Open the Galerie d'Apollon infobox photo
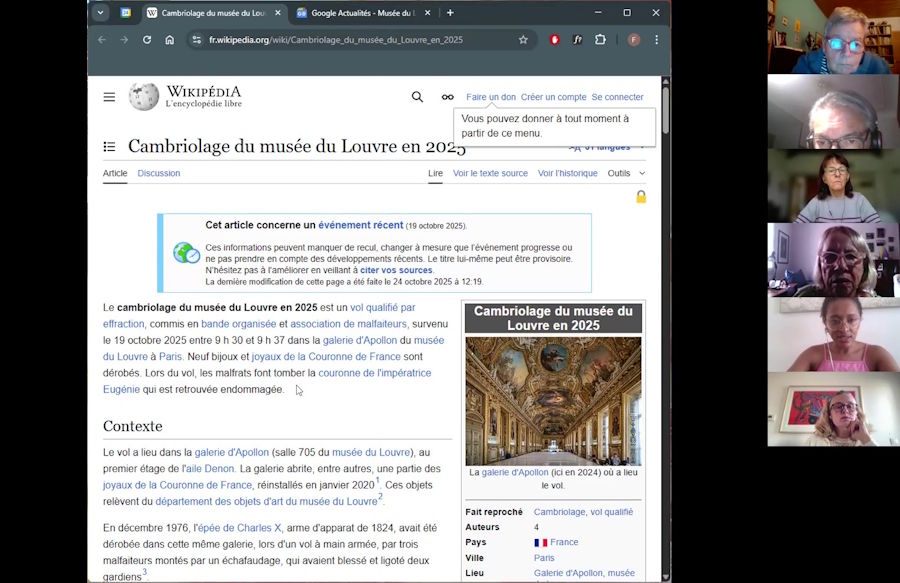The image size is (900, 583). [x=553, y=400]
